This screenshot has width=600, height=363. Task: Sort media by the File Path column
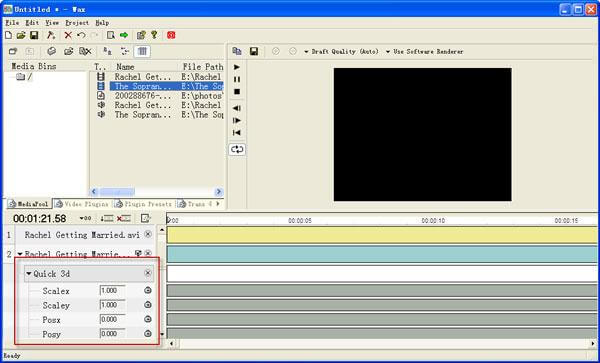tap(202, 67)
